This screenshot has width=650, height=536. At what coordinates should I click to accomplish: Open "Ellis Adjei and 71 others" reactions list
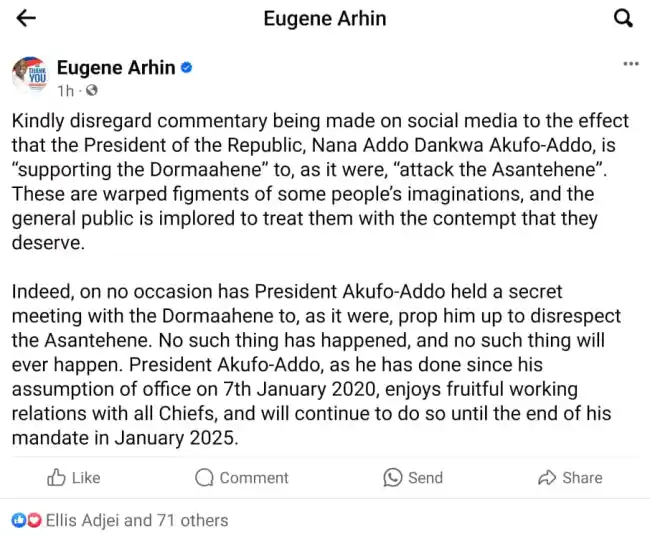135,520
